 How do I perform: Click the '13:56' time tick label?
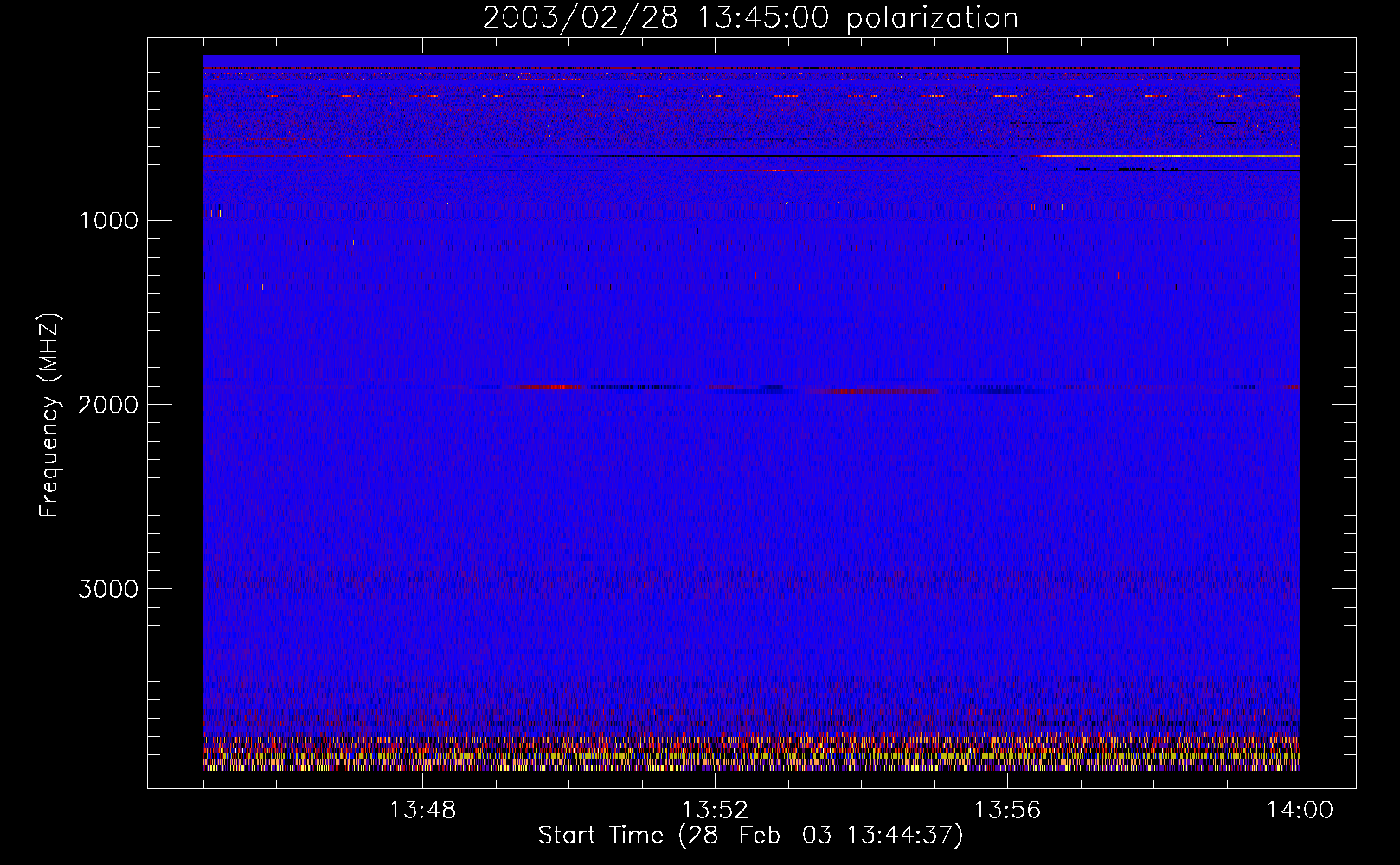1007,811
